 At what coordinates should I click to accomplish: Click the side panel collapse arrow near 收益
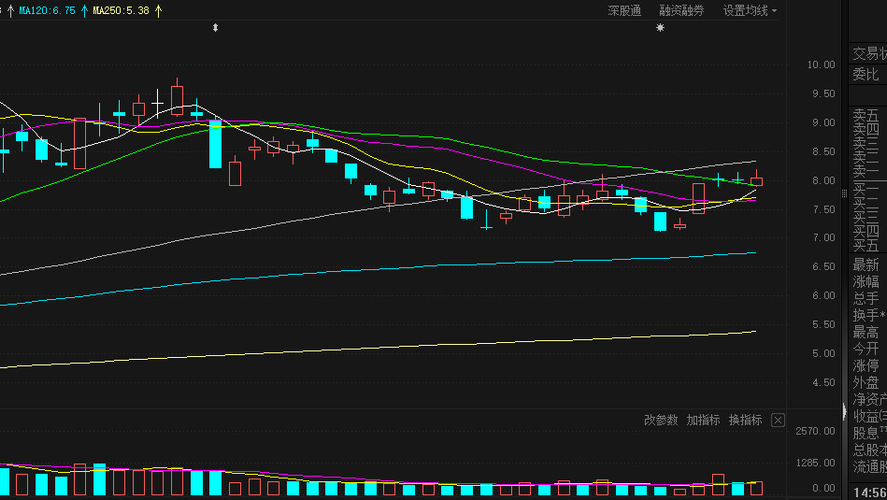pyautogui.click(x=844, y=411)
